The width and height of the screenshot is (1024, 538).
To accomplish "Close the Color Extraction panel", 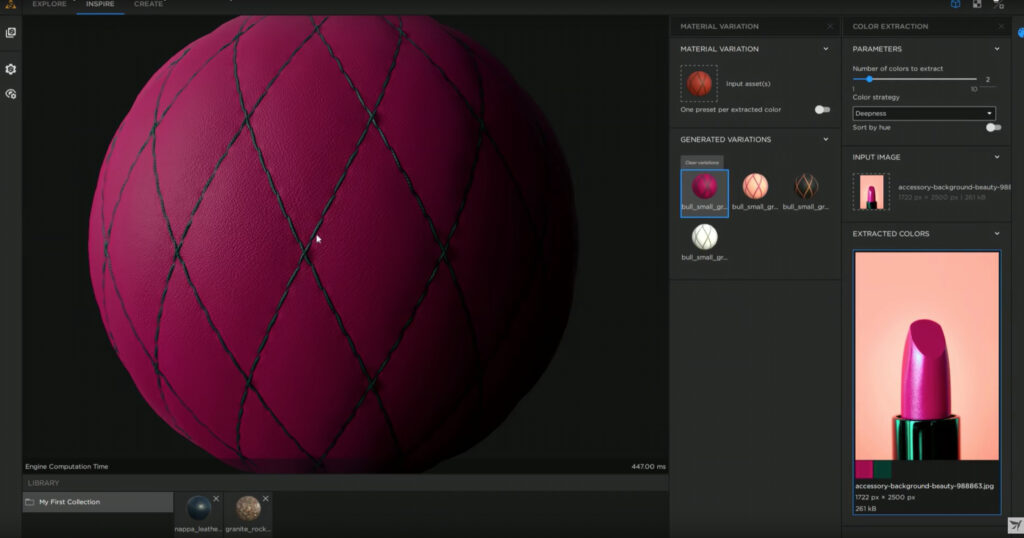I will point(1001,27).
